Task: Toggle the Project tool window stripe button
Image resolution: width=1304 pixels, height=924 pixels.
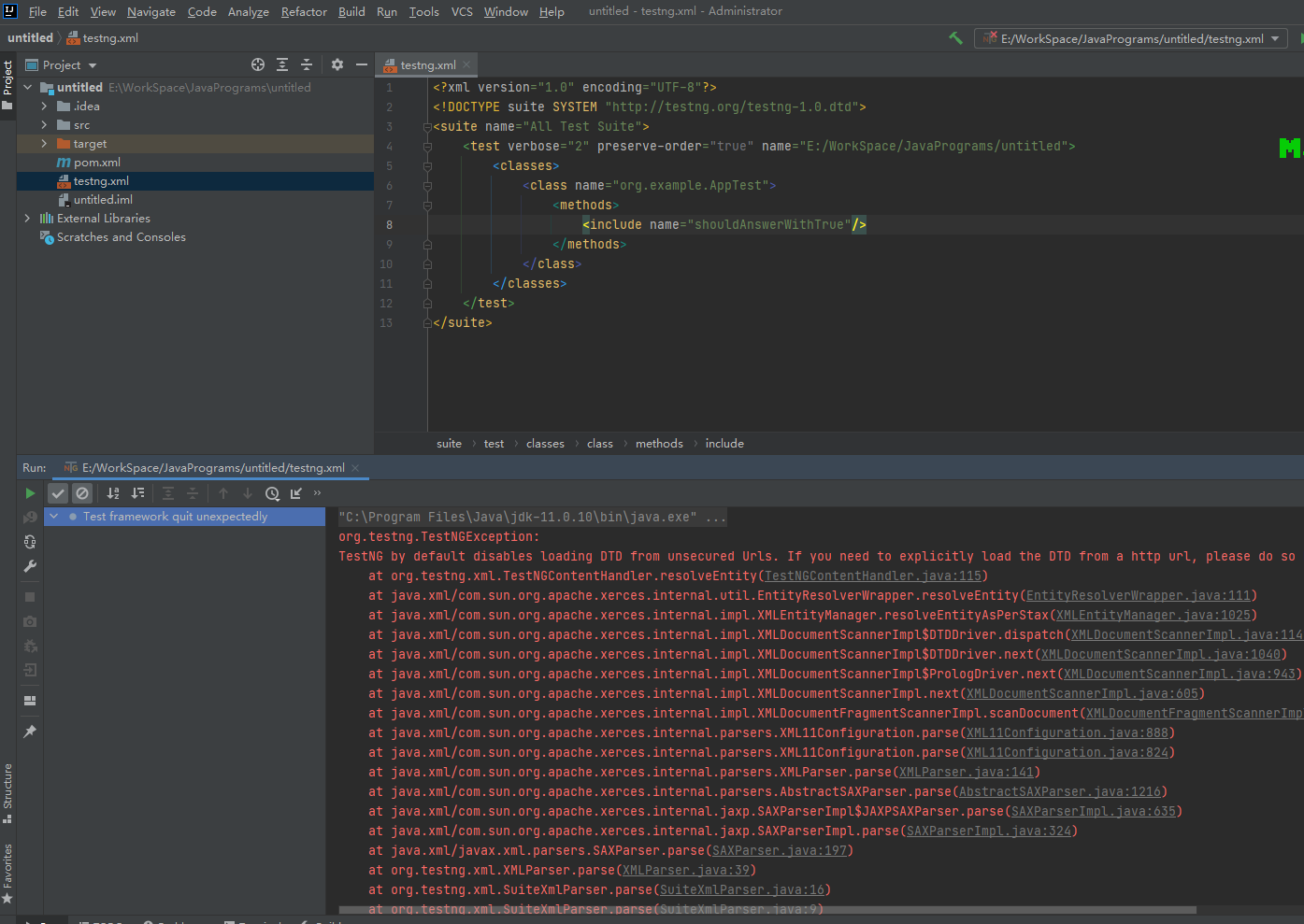Action: [7, 85]
